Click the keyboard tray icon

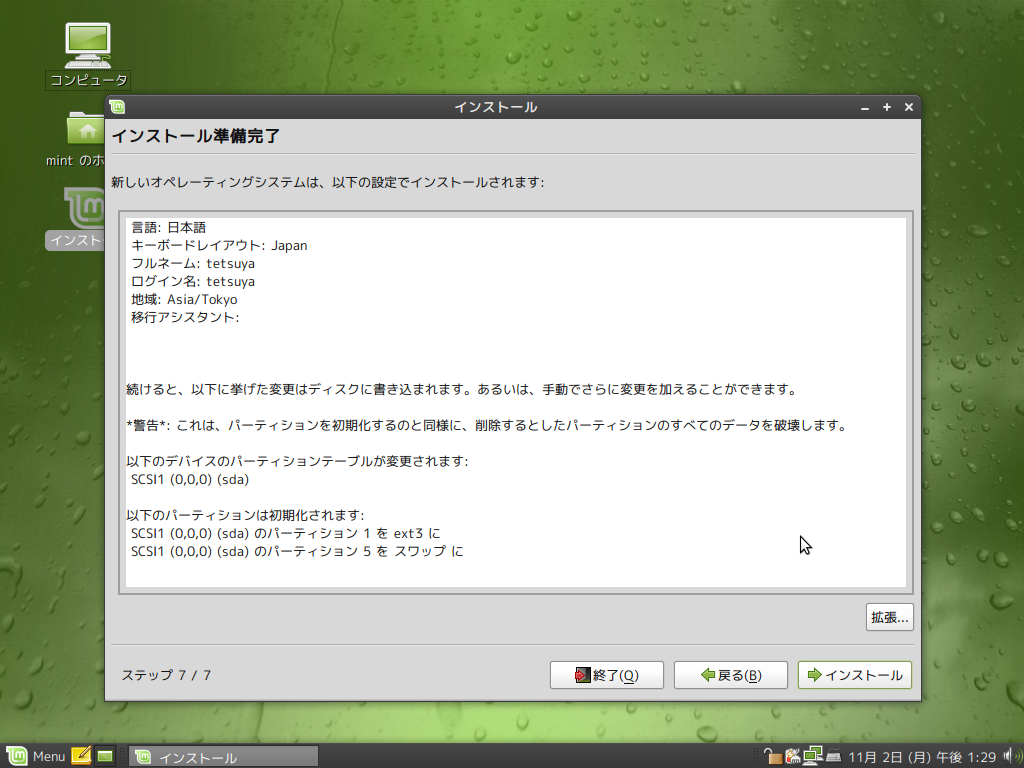(x=833, y=756)
